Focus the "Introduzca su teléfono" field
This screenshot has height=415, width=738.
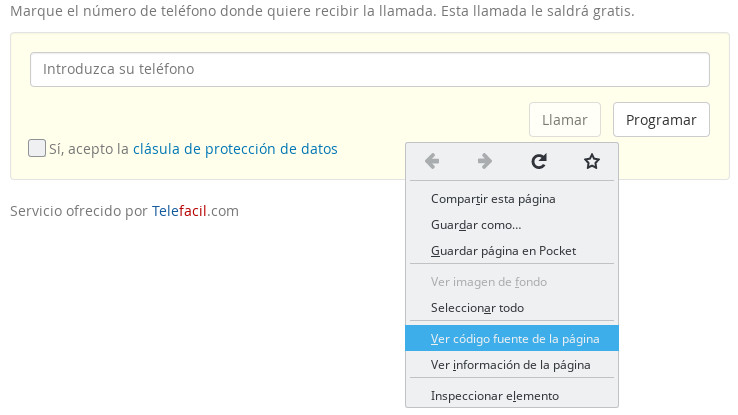(370, 70)
